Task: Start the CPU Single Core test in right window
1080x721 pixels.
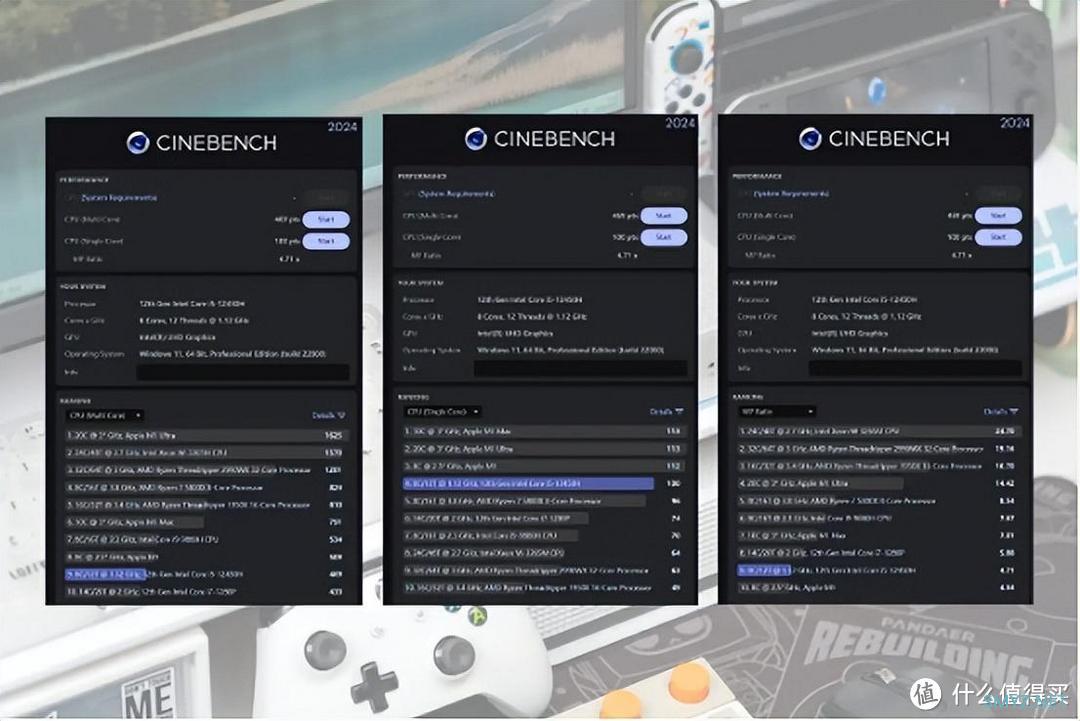Action: coord(998,237)
